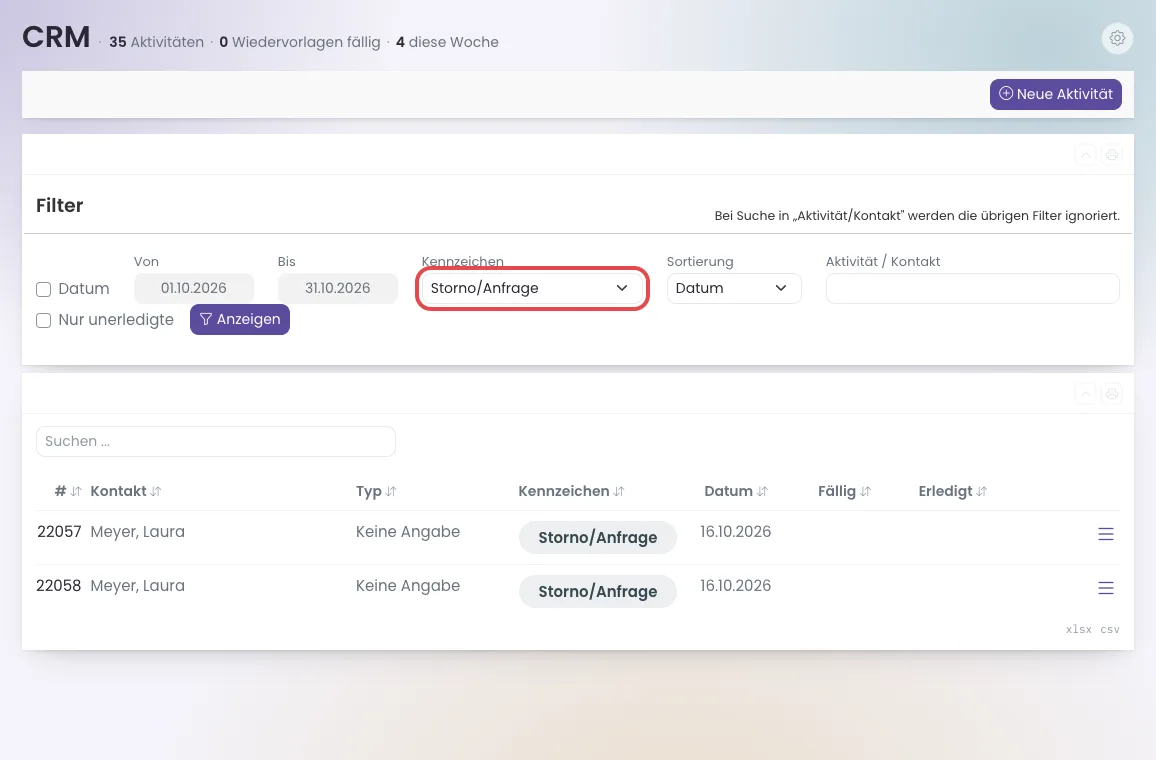Open row menu for activity 22058
This screenshot has height=760, width=1156.
1105,588
